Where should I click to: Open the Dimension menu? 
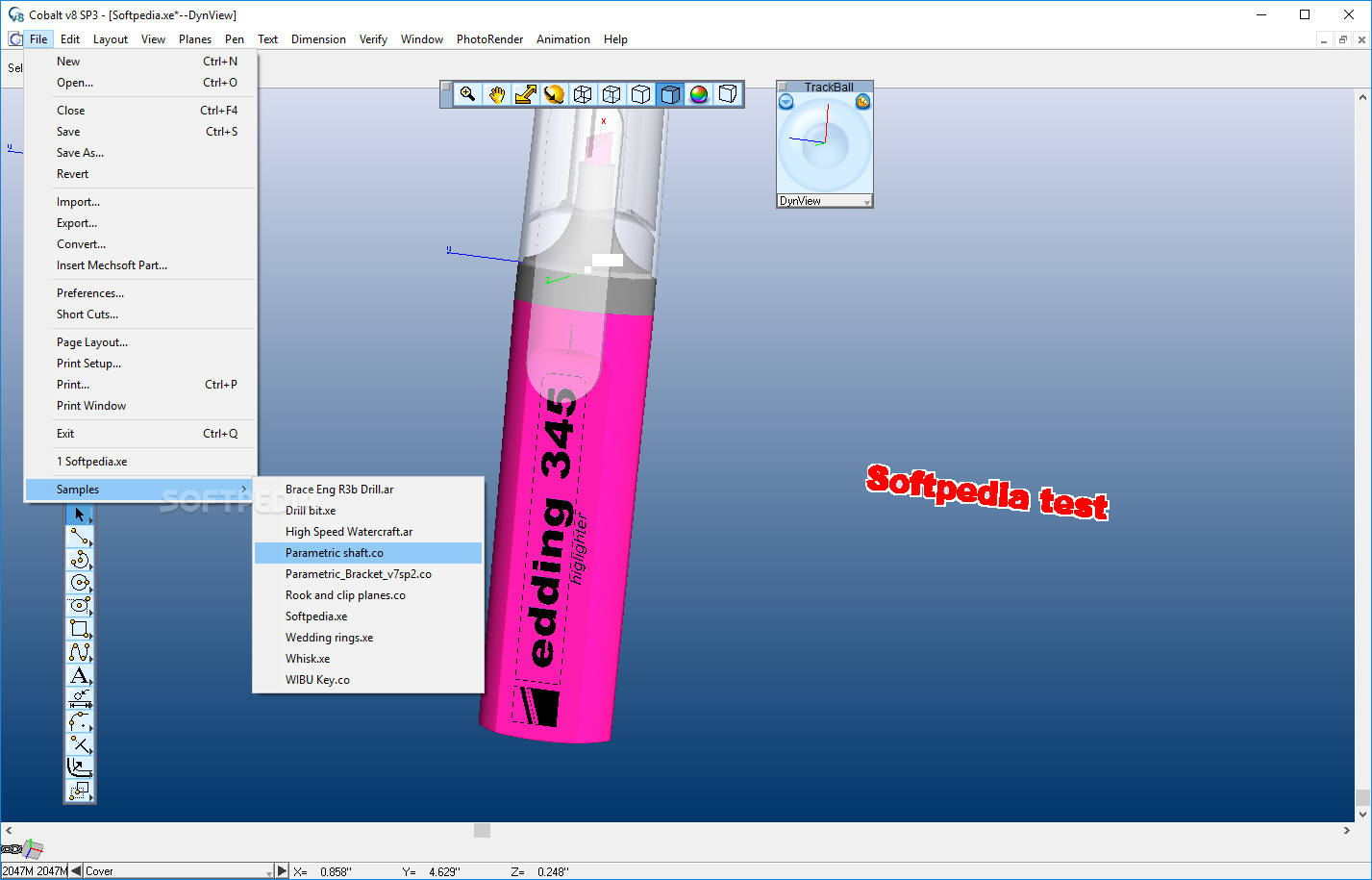point(318,39)
